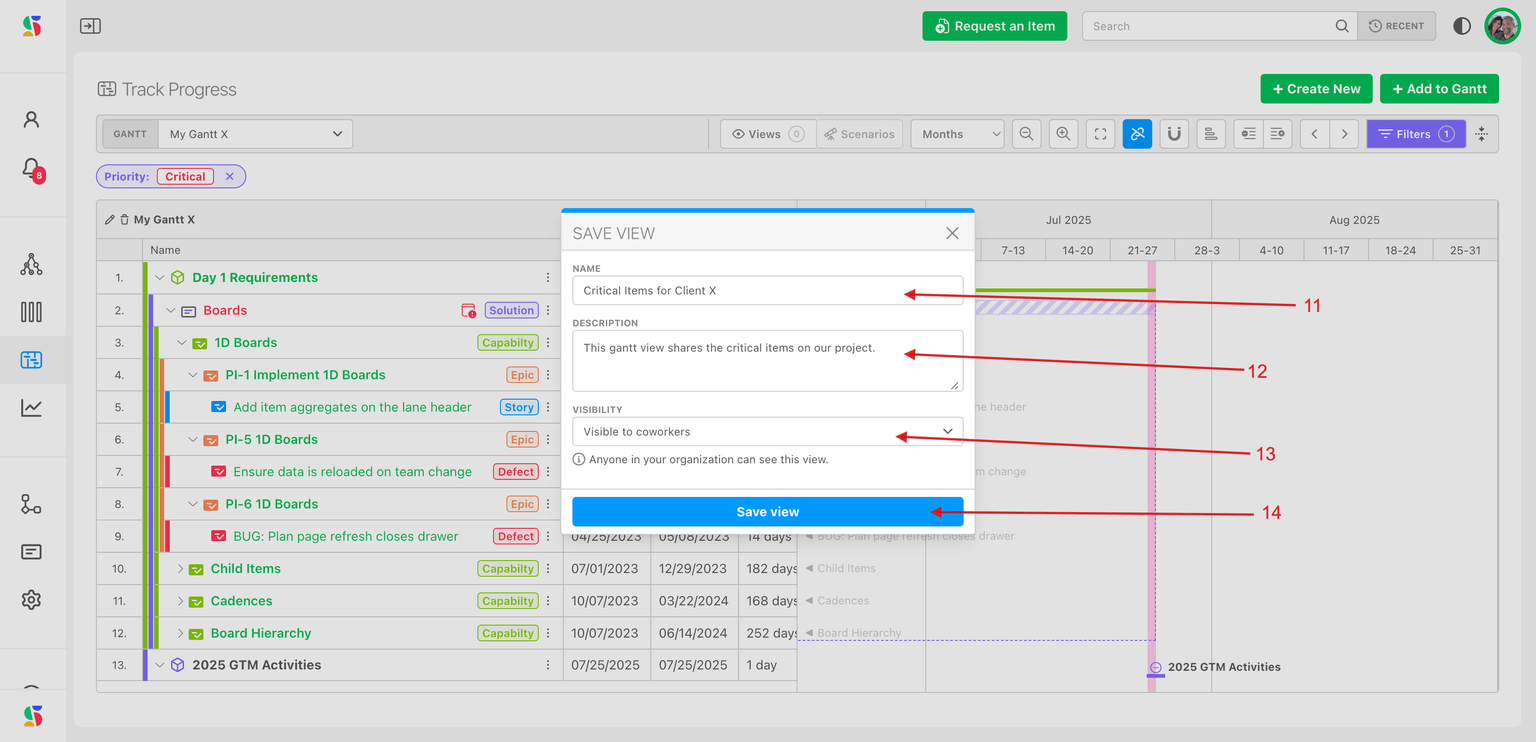Open the hierarchy tree icon in sidebar
Image resolution: width=1536 pixels, height=742 pixels.
[31, 264]
